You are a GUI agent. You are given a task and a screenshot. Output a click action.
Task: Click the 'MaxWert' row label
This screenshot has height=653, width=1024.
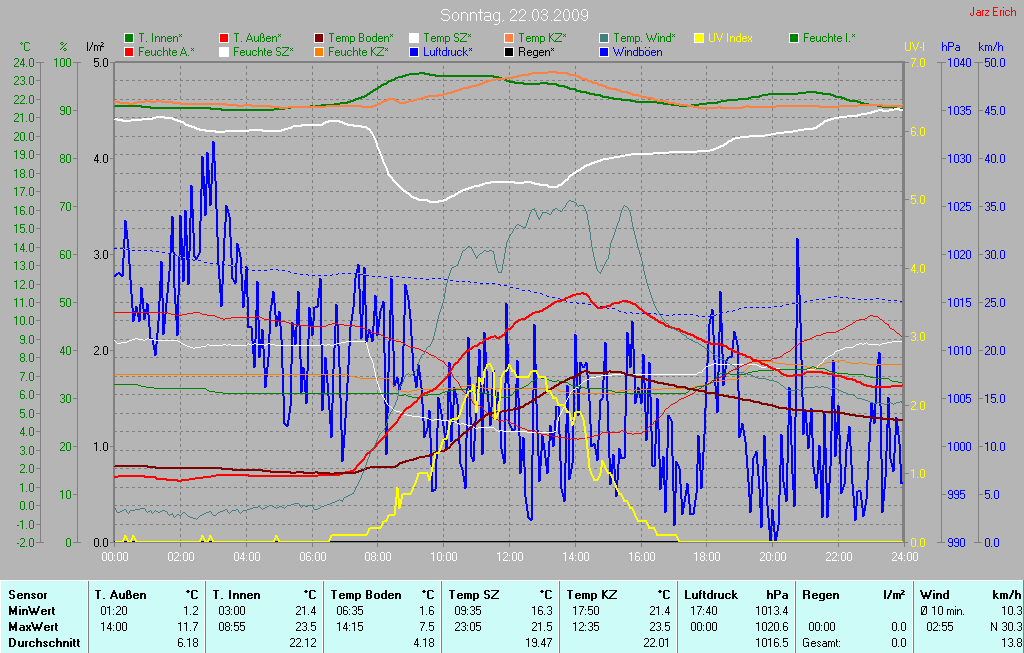point(33,627)
